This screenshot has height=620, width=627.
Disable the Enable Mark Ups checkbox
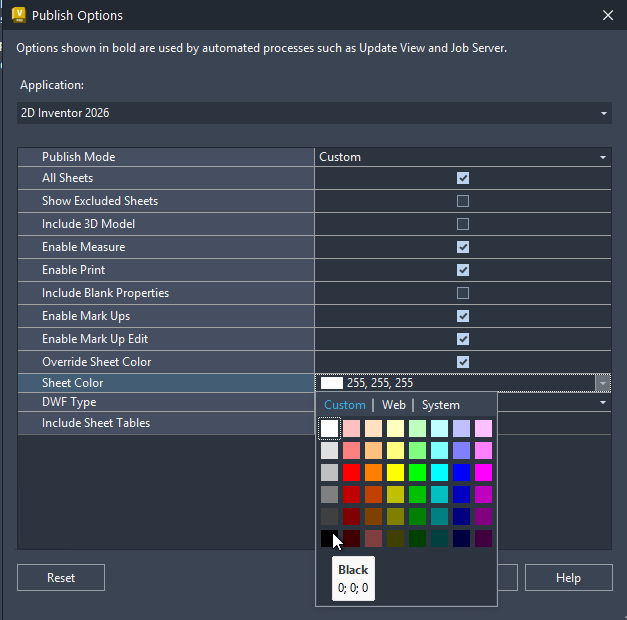[463, 316]
